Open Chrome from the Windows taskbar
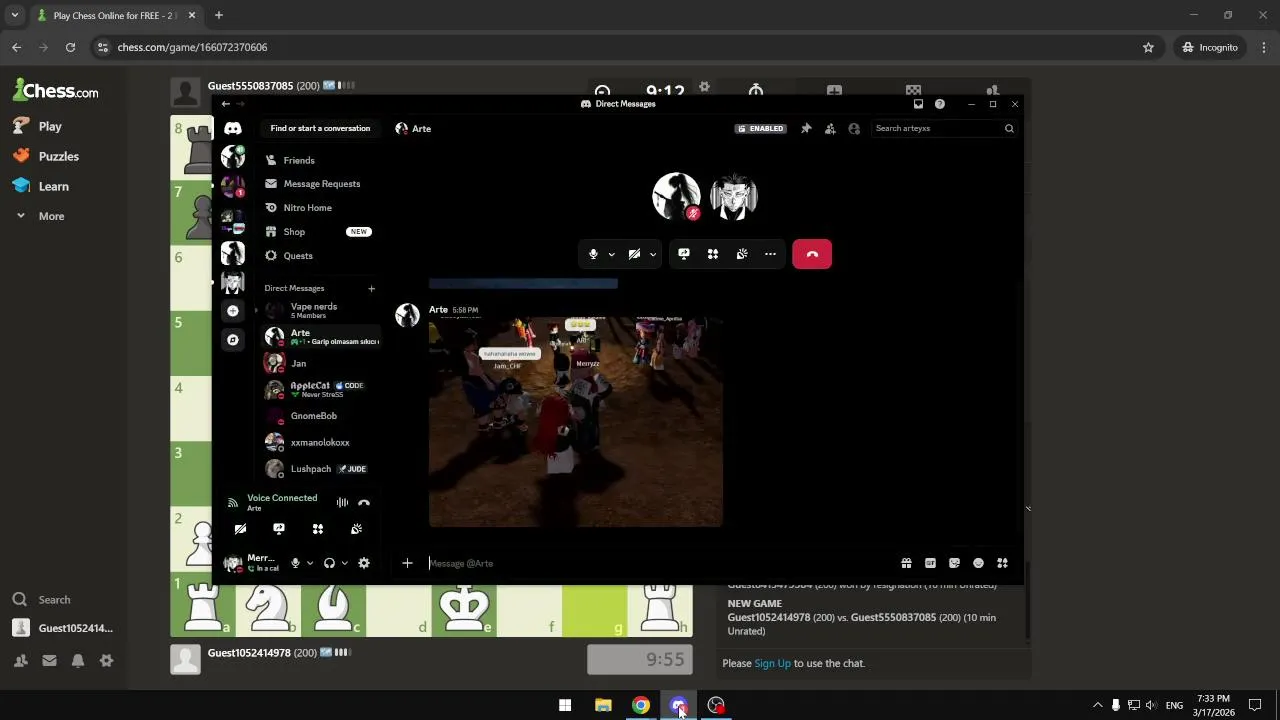 pyautogui.click(x=641, y=705)
